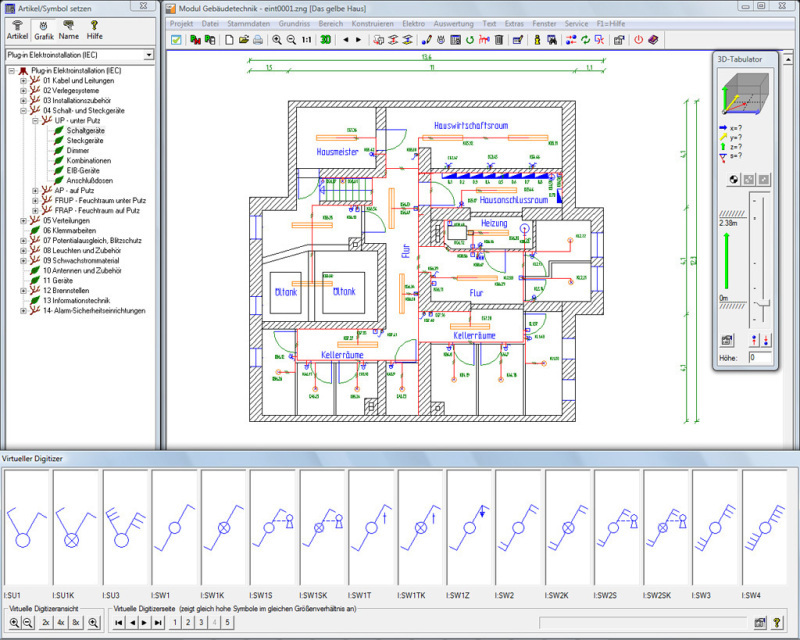800x640 pixels.
Task: Open the Grundriss menu
Action: [294, 23]
